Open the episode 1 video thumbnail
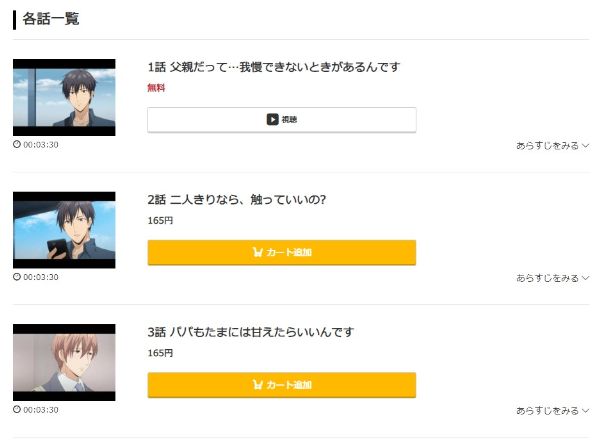 click(64, 97)
